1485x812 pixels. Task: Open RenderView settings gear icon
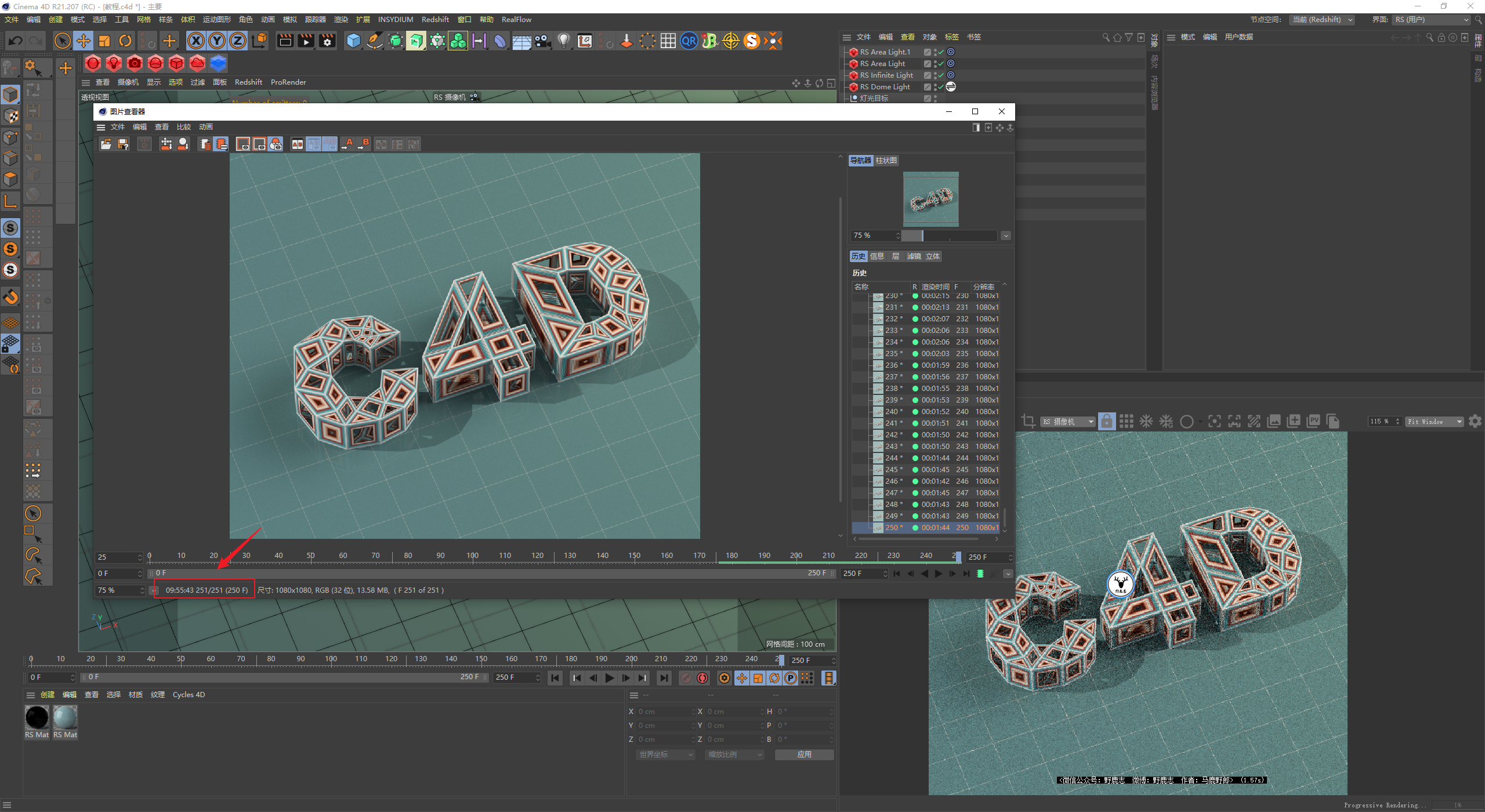1475,422
